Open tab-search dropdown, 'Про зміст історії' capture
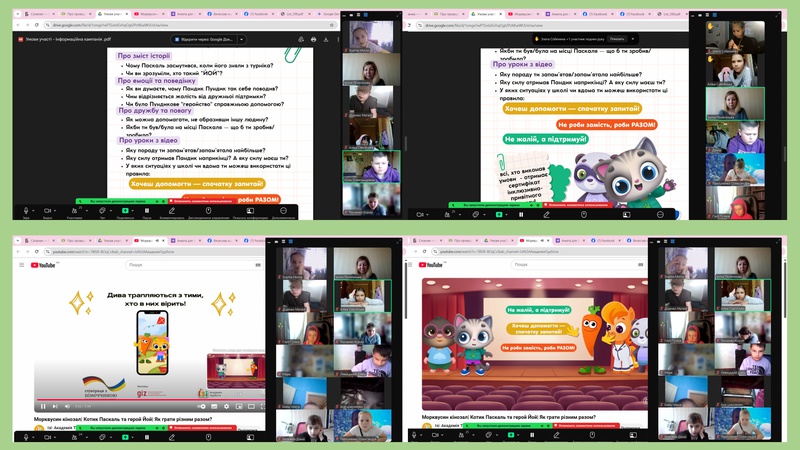Viewport: 800px width, 450px height. pos(17,14)
